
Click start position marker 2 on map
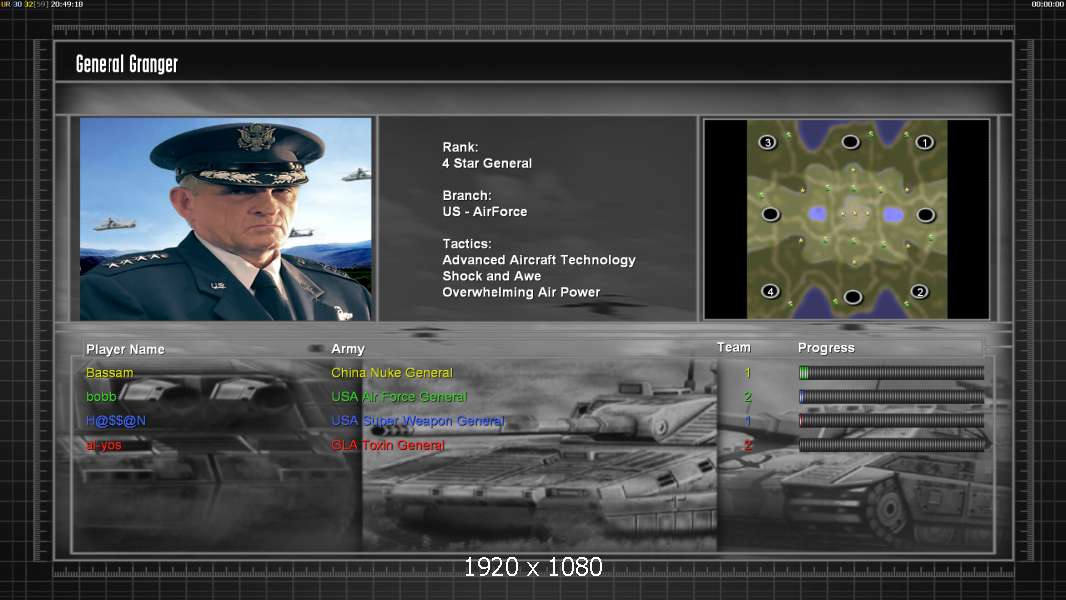pos(919,292)
